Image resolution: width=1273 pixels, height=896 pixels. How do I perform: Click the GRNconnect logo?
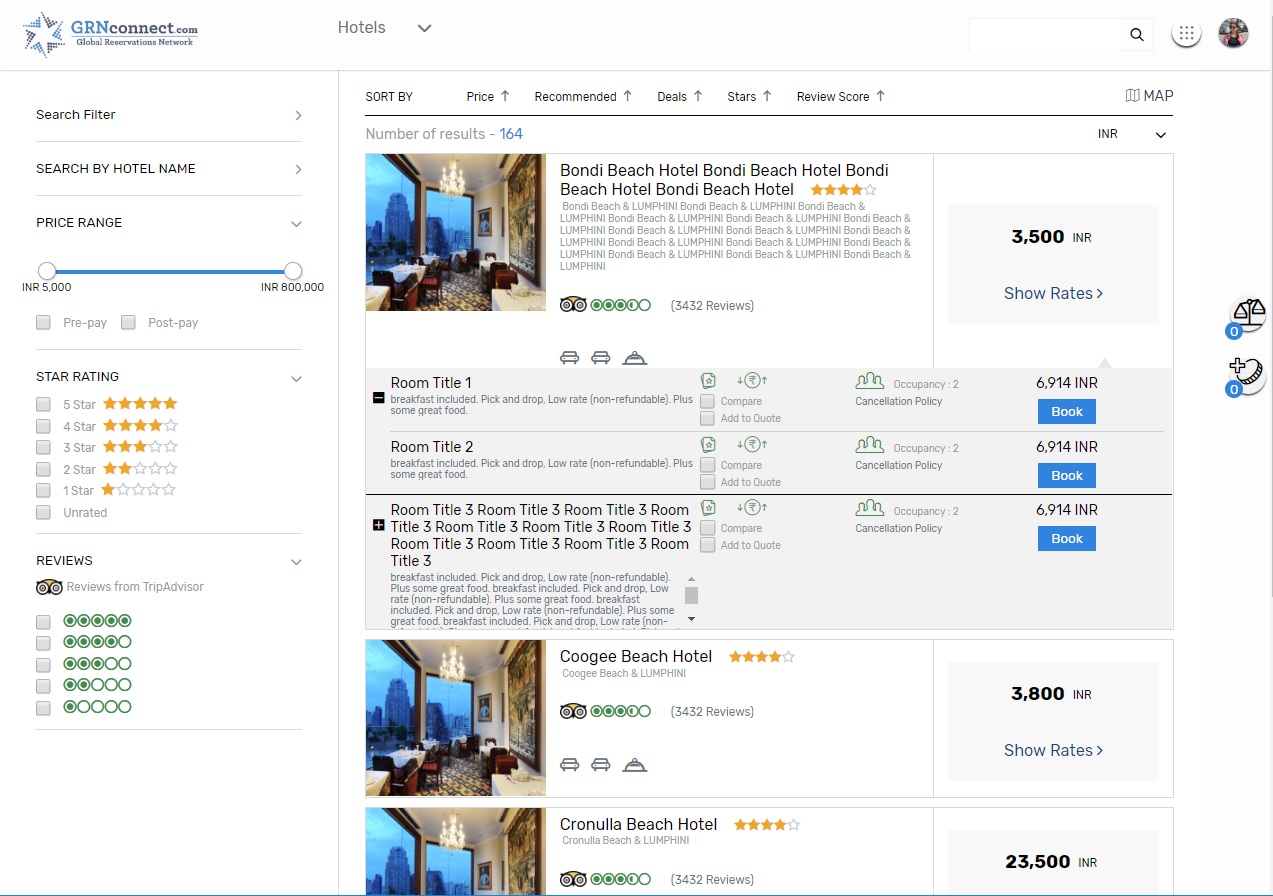110,35
